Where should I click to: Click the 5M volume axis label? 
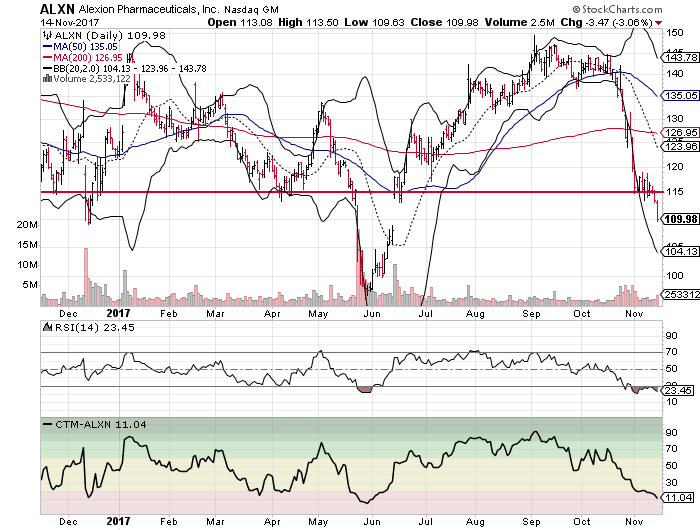point(30,285)
